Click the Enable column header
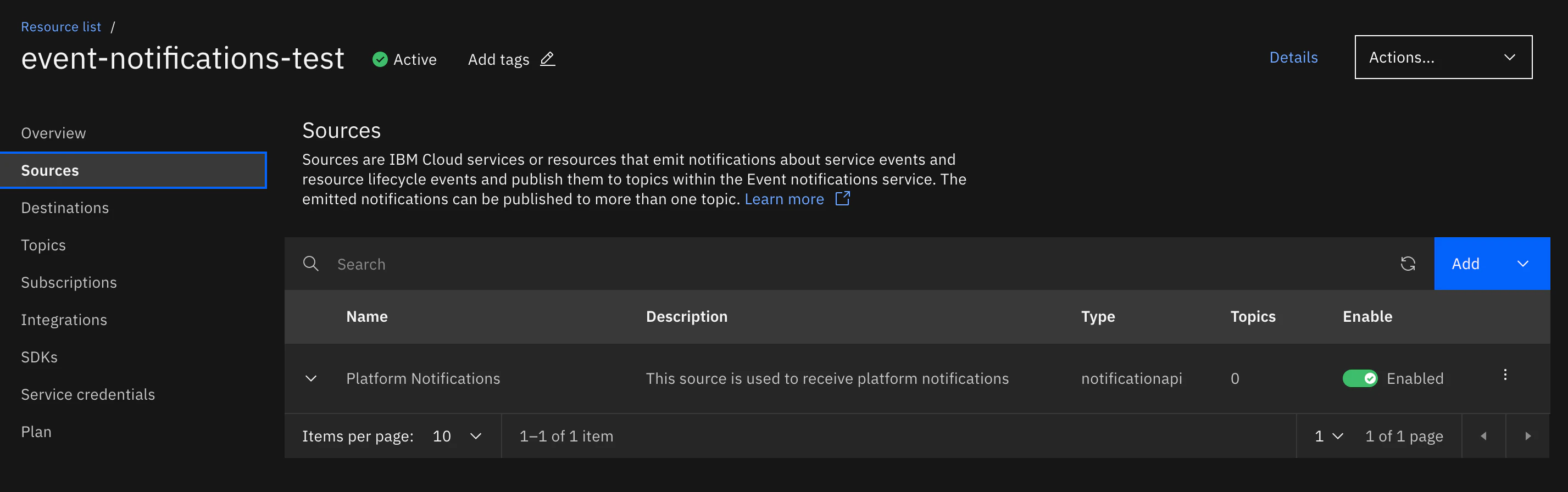1568x492 pixels. (1367, 317)
